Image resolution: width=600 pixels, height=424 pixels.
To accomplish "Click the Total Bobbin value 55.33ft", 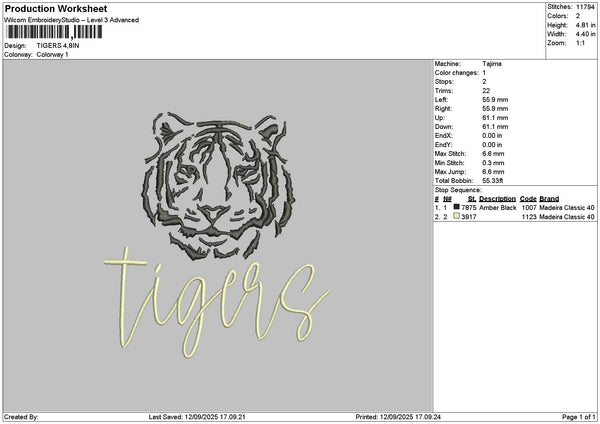I will [x=492, y=181].
